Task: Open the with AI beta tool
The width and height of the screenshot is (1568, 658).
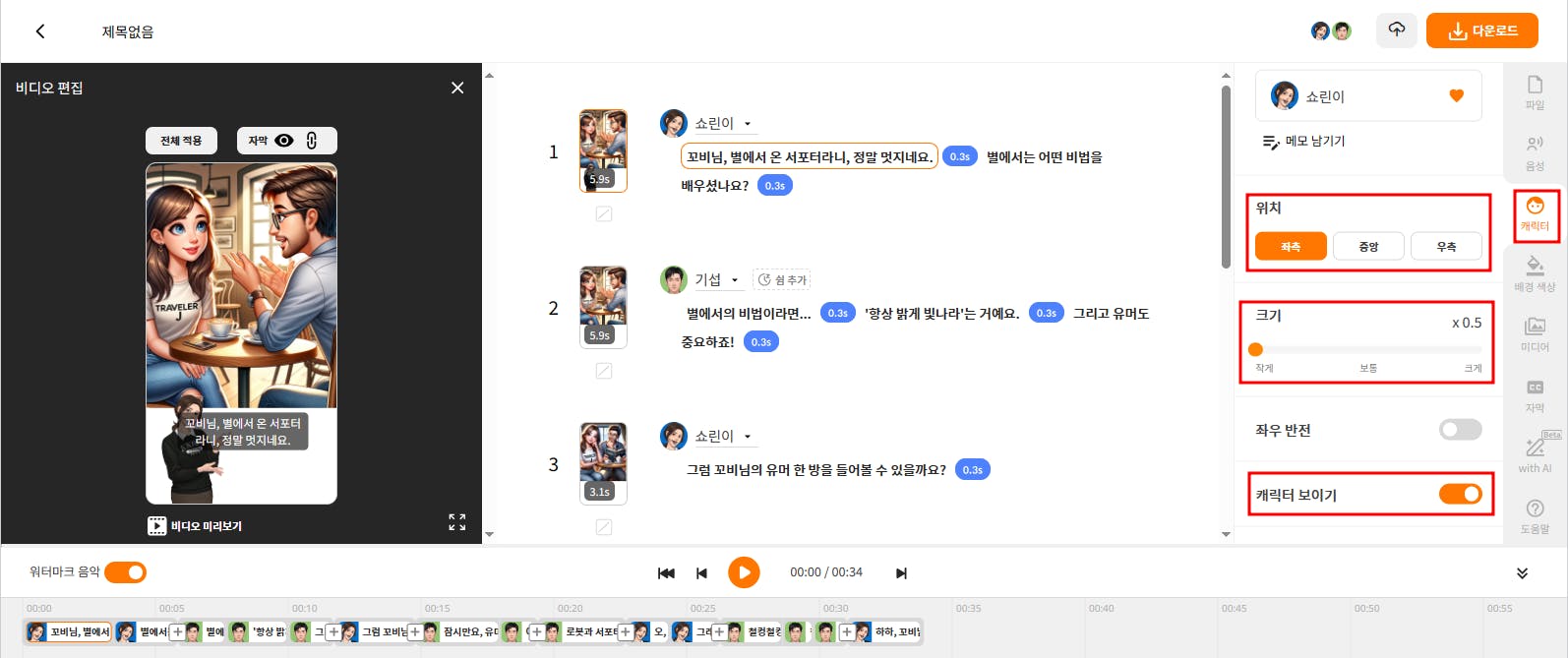Action: tap(1535, 454)
